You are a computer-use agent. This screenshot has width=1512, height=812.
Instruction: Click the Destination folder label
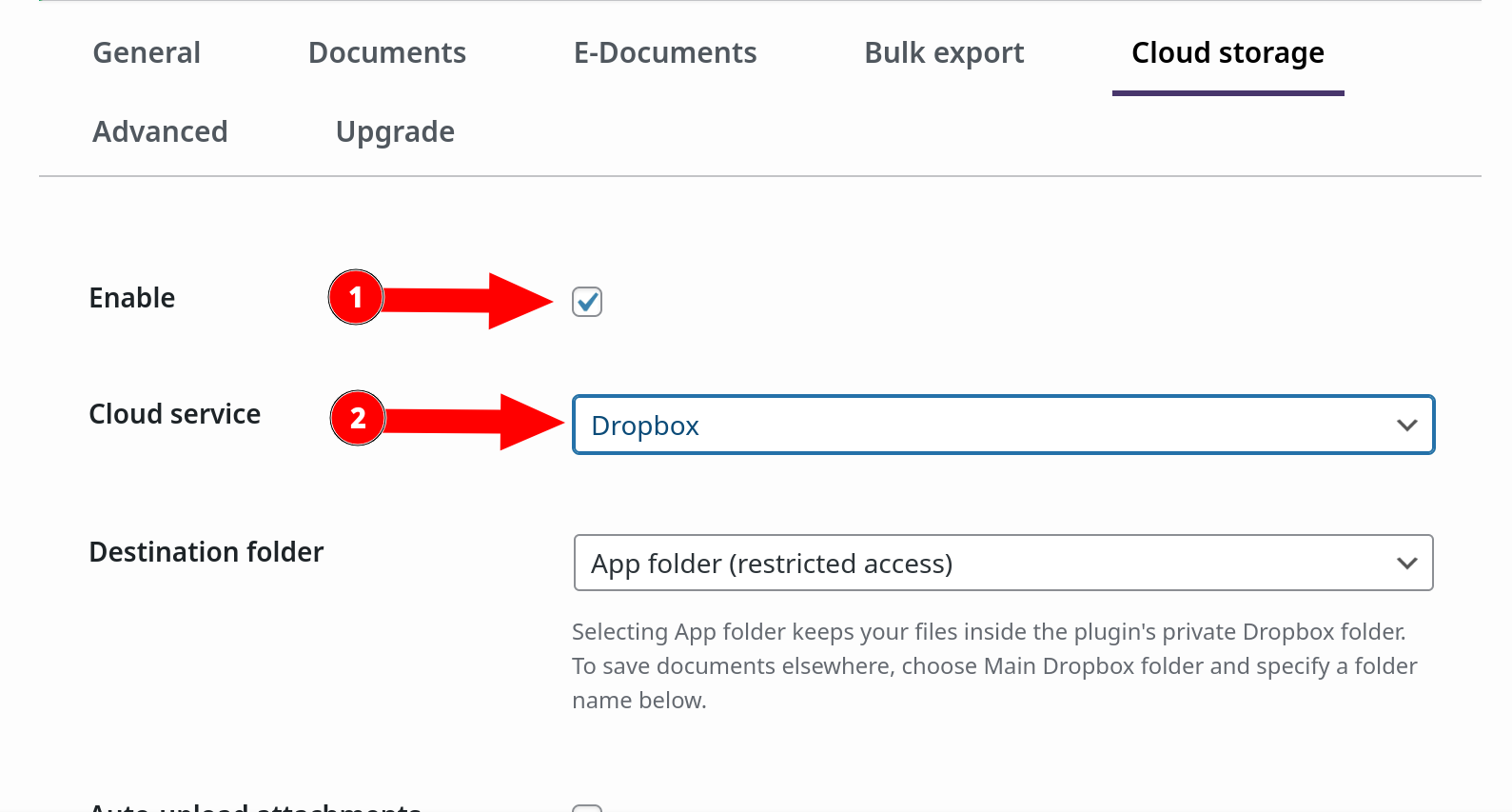tap(206, 551)
